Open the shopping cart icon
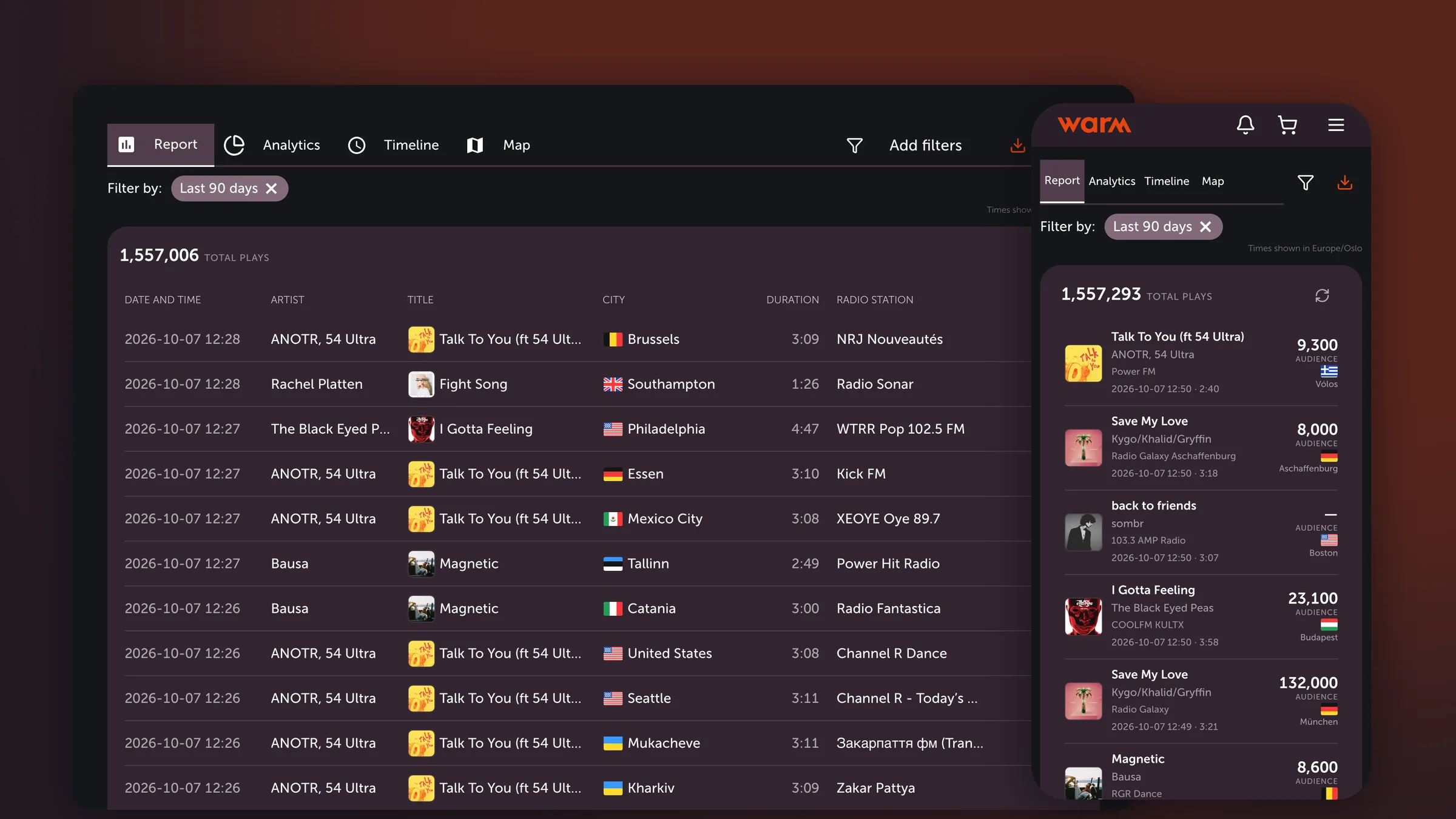Image resolution: width=1456 pixels, height=819 pixels. pyautogui.click(x=1287, y=125)
